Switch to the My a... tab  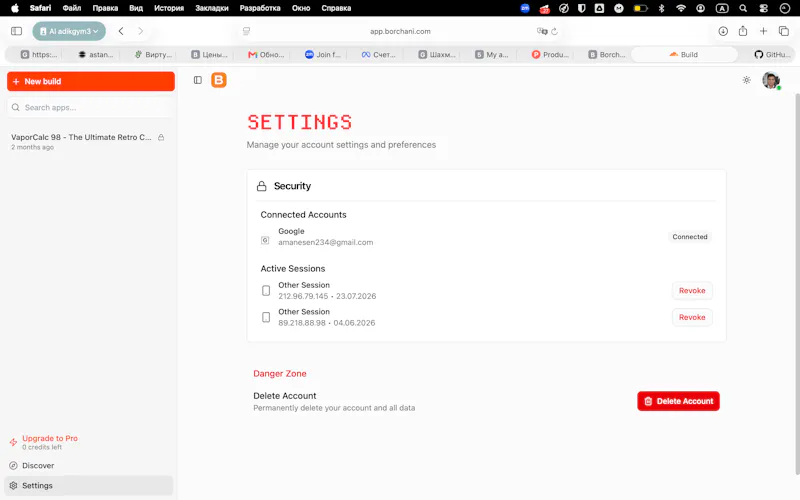tap(492, 55)
